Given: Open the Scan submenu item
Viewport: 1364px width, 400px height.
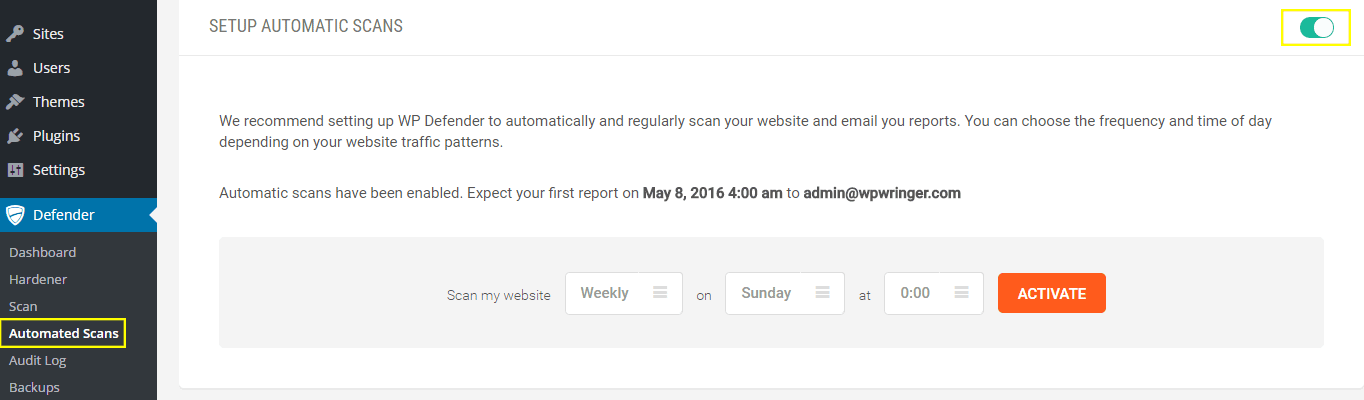Looking at the screenshot, I should tap(23, 306).
